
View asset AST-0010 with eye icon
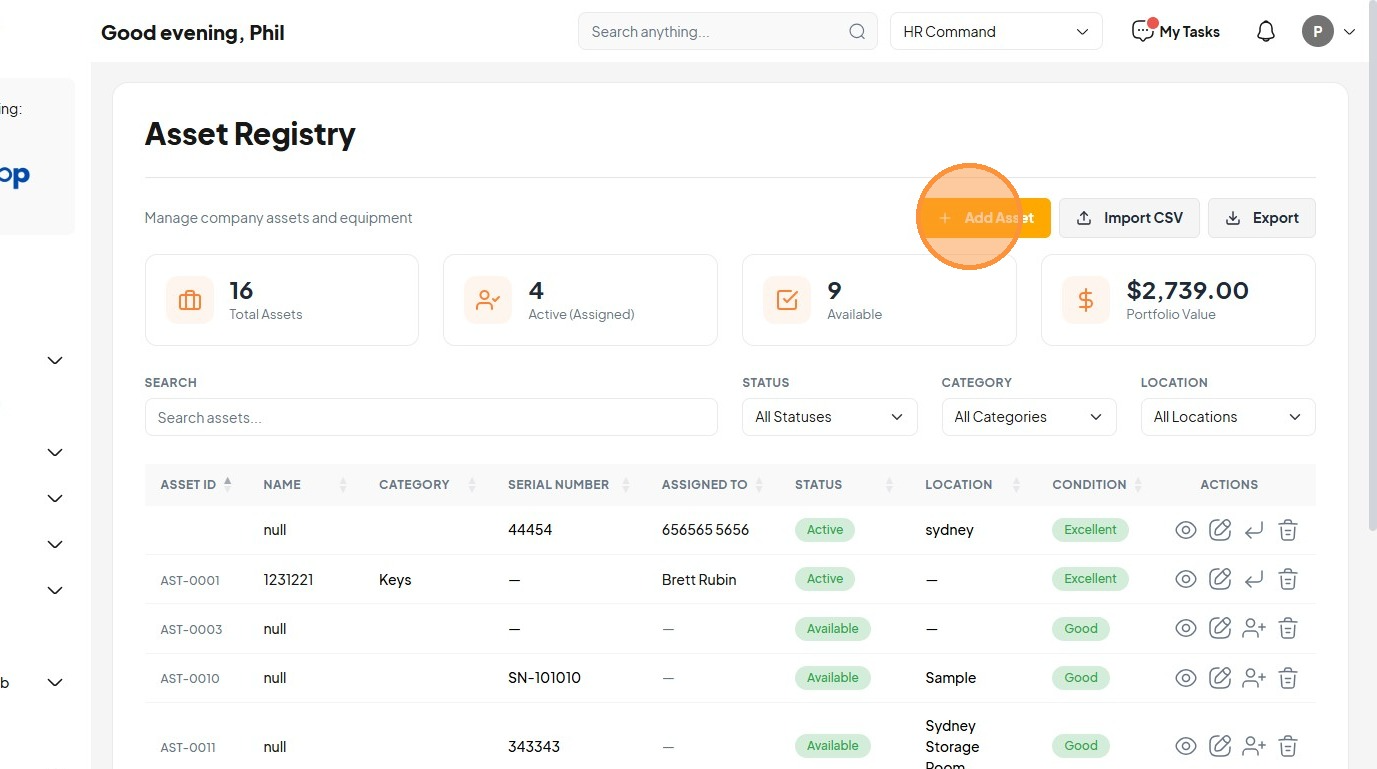pos(1186,678)
